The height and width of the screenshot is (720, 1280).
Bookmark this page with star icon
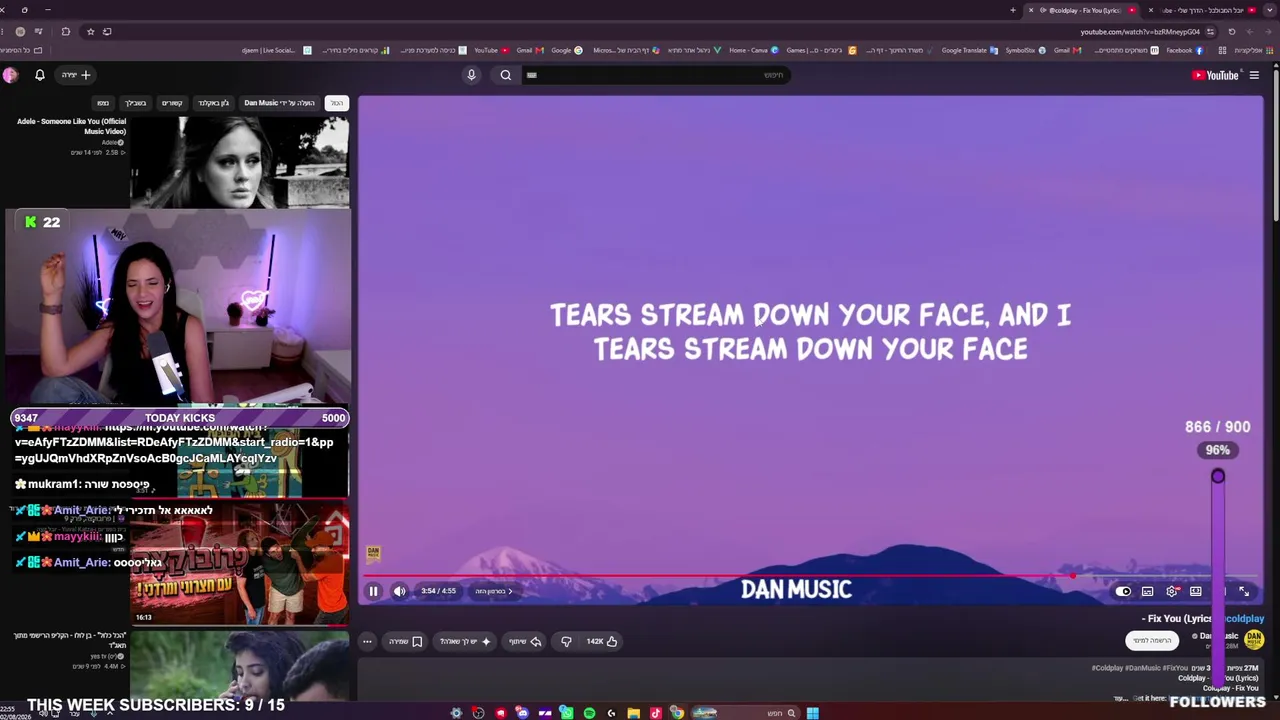click(90, 31)
